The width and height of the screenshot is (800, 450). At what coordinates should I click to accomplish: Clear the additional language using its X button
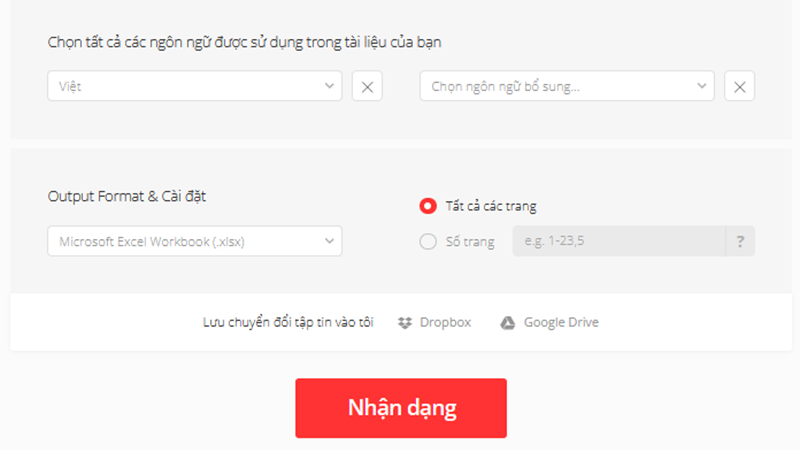[739, 87]
